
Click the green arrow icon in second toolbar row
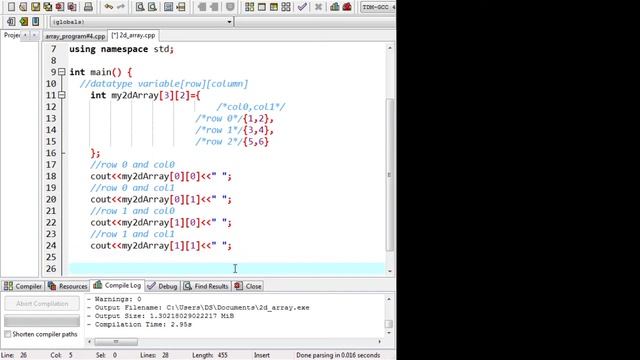24,21
